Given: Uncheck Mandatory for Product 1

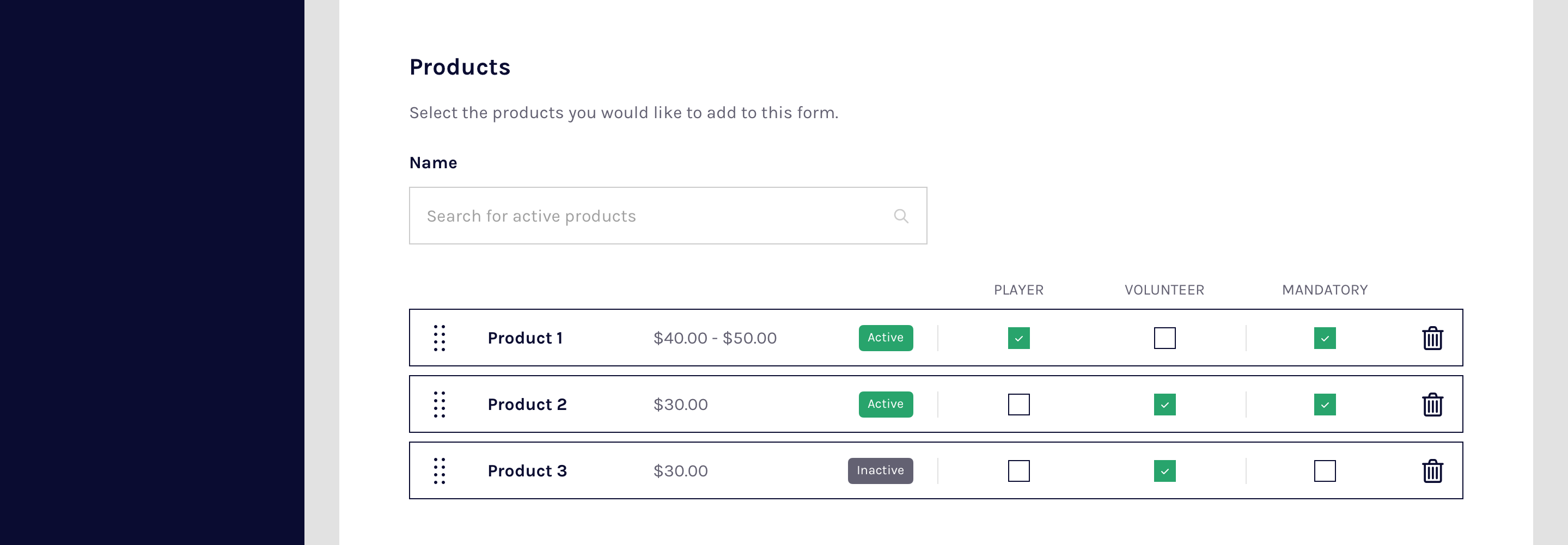Looking at the screenshot, I should coord(1325,338).
